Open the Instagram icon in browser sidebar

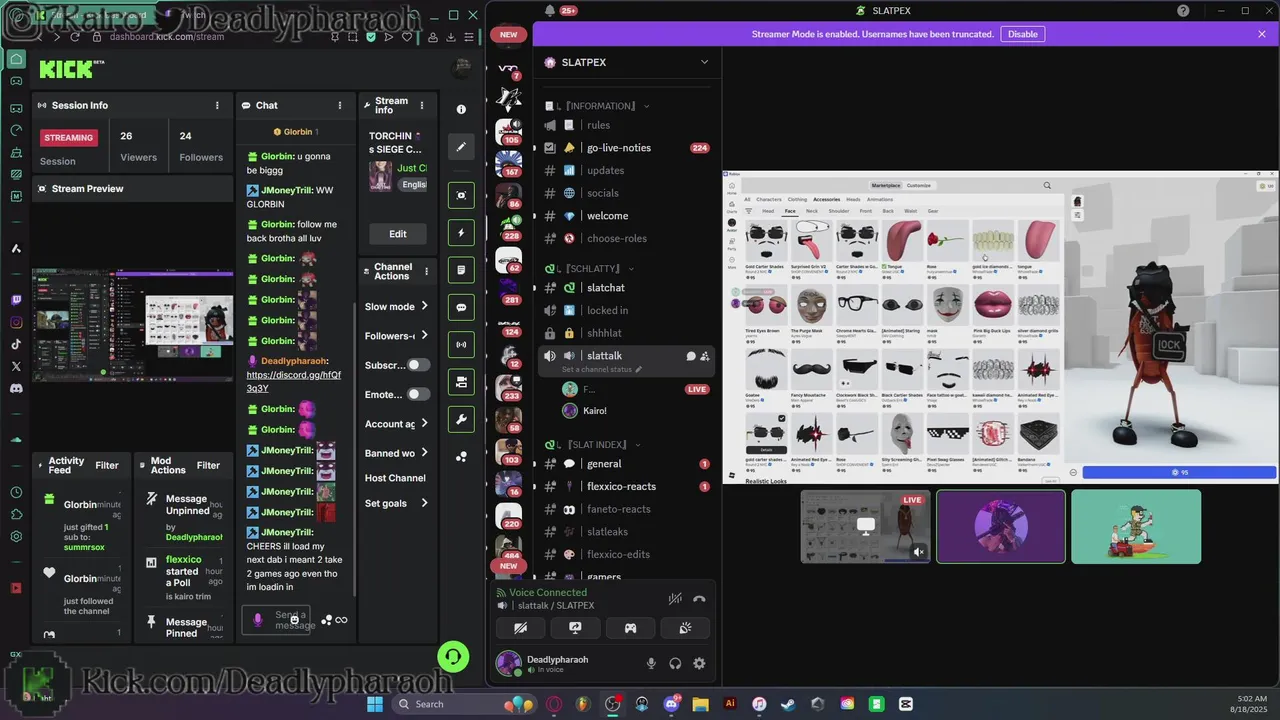(x=16, y=322)
